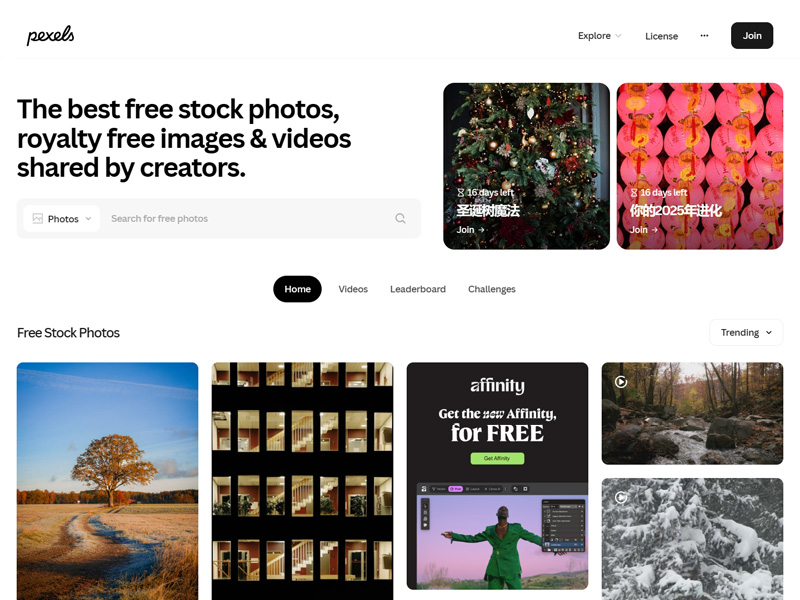Image resolution: width=800 pixels, height=600 pixels.
Task: Click the hourglass icon on Christmas tree card
Action: tap(460, 192)
